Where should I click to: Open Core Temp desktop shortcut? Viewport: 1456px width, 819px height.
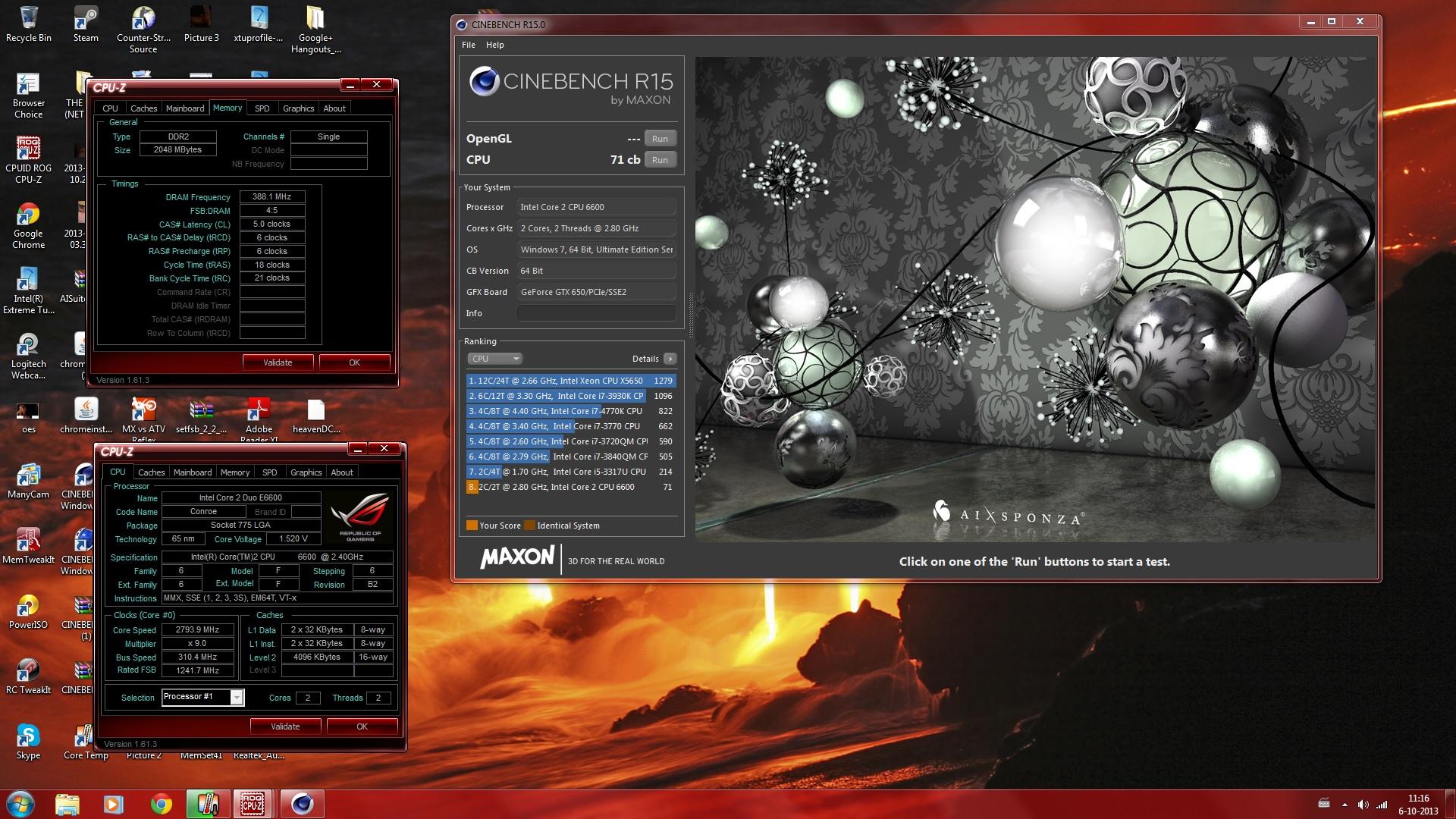[86, 742]
